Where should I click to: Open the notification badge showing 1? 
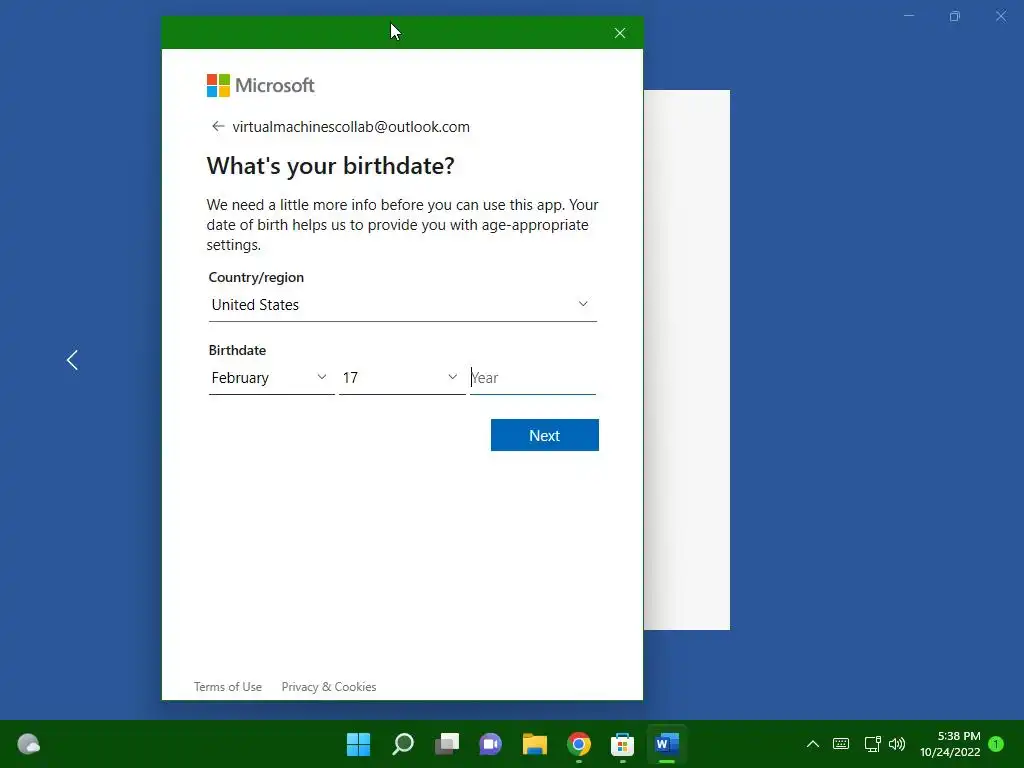coord(996,744)
